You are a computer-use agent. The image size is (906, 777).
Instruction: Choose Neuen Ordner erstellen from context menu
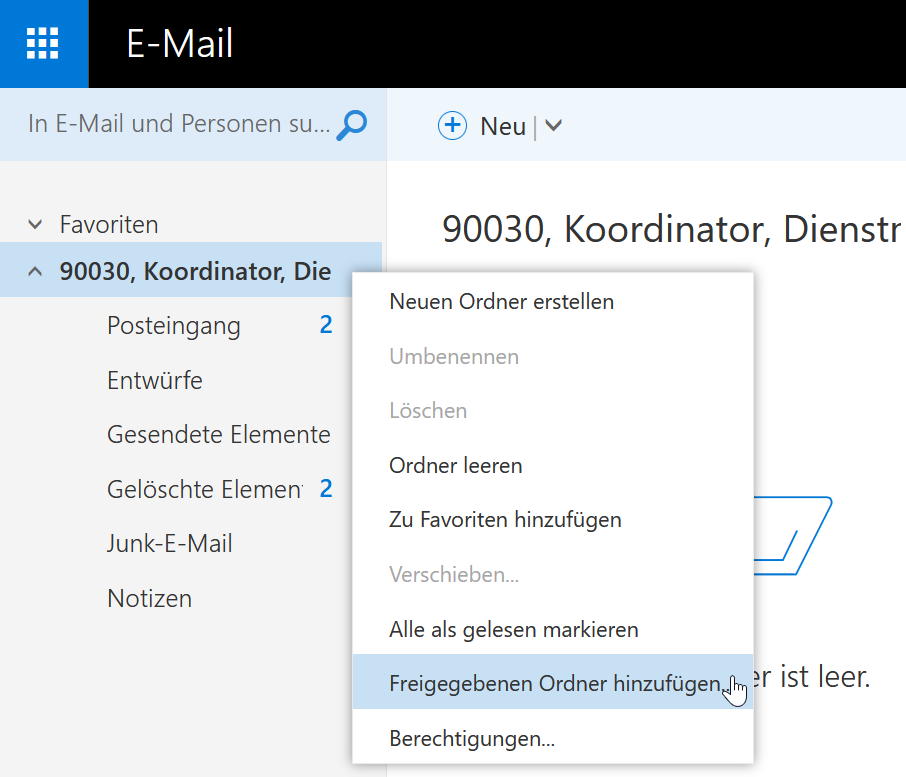553,302
